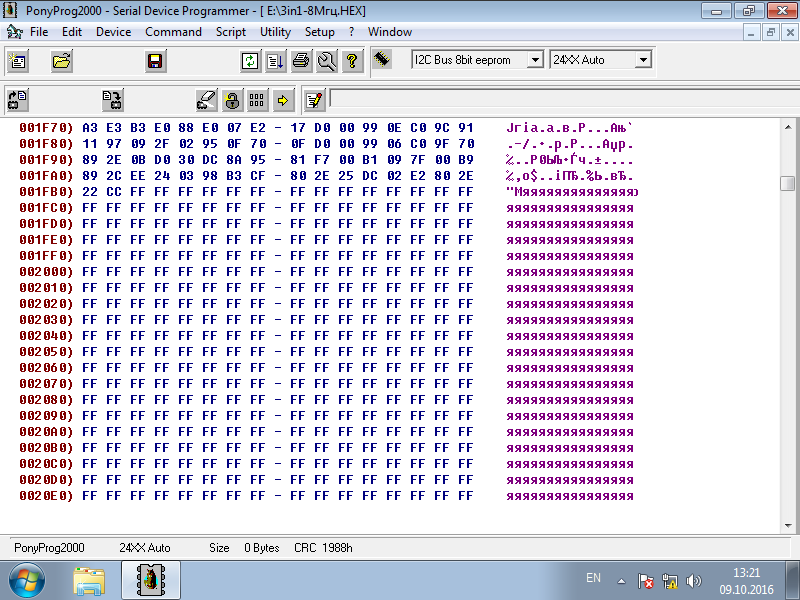Expand the I2C Bus 8bit eeprom dropdown
Viewport: 800px width, 600px height.
[534, 60]
